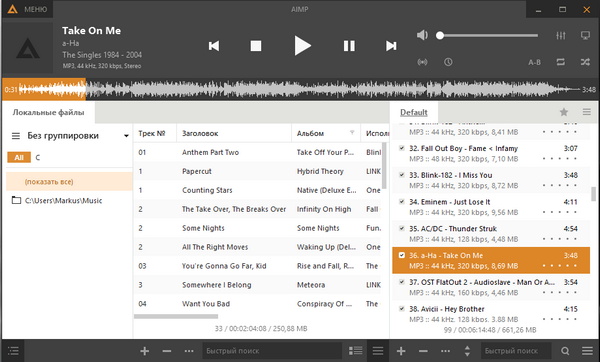This screenshot has height=362, width=600.
Task: Open the playlist sort arrows menu
Action: click(x=467, y=351)
